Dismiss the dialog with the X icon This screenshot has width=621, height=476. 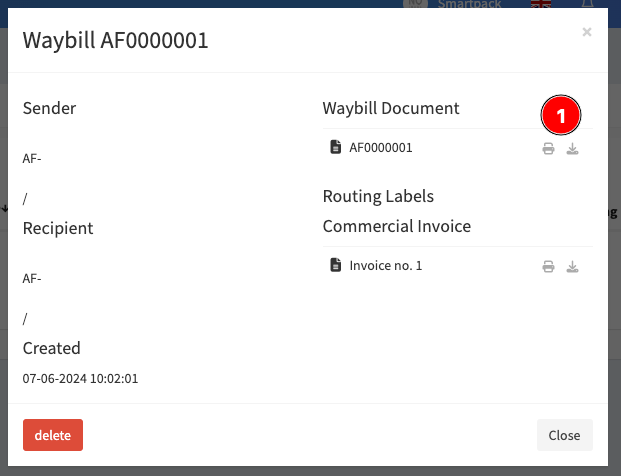[x=587, y=32]
